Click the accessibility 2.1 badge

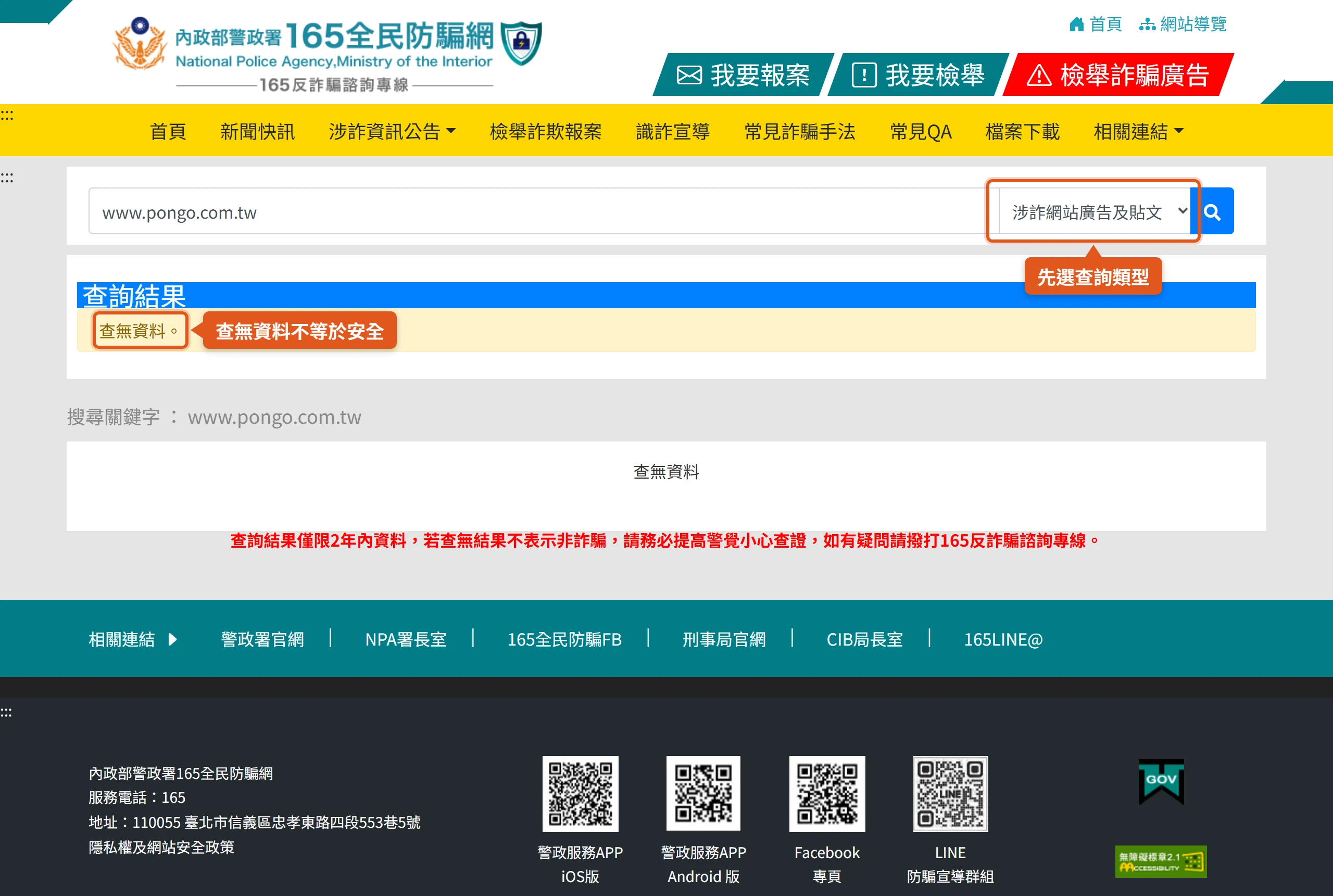click(x=1161, y=861)
